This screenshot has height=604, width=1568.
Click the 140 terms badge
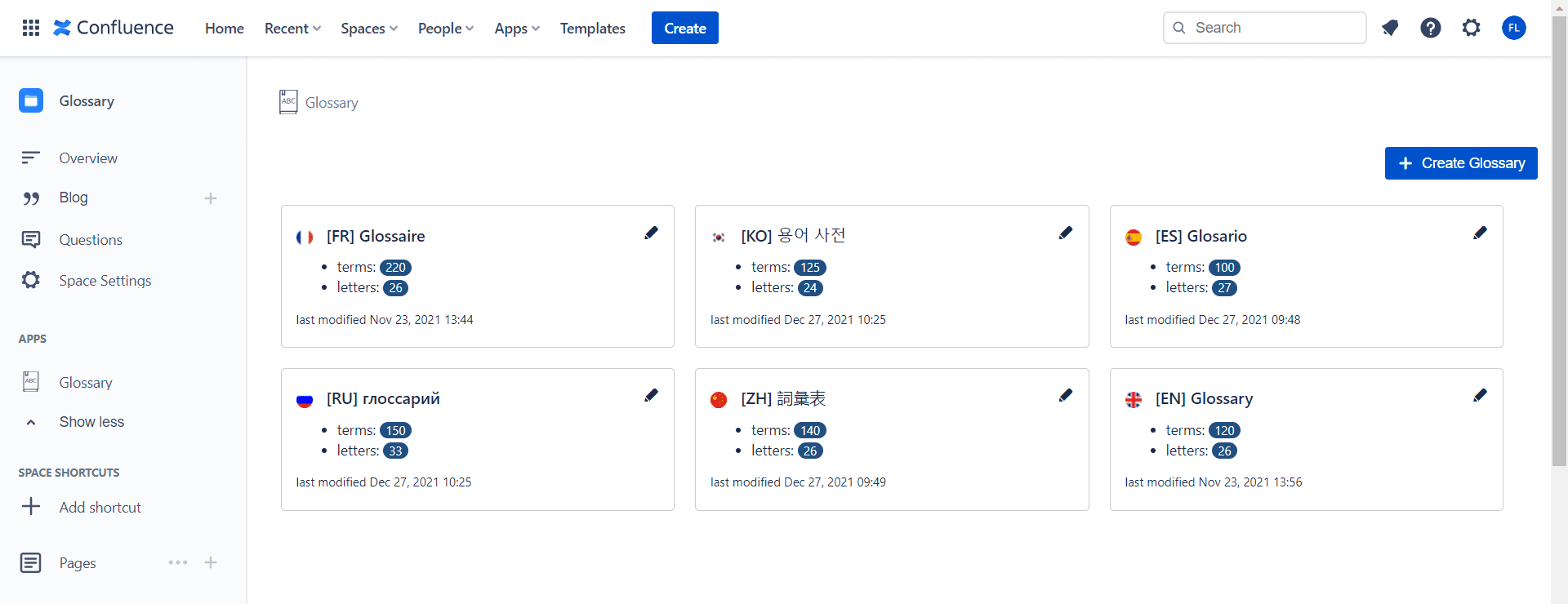[810, 430]
